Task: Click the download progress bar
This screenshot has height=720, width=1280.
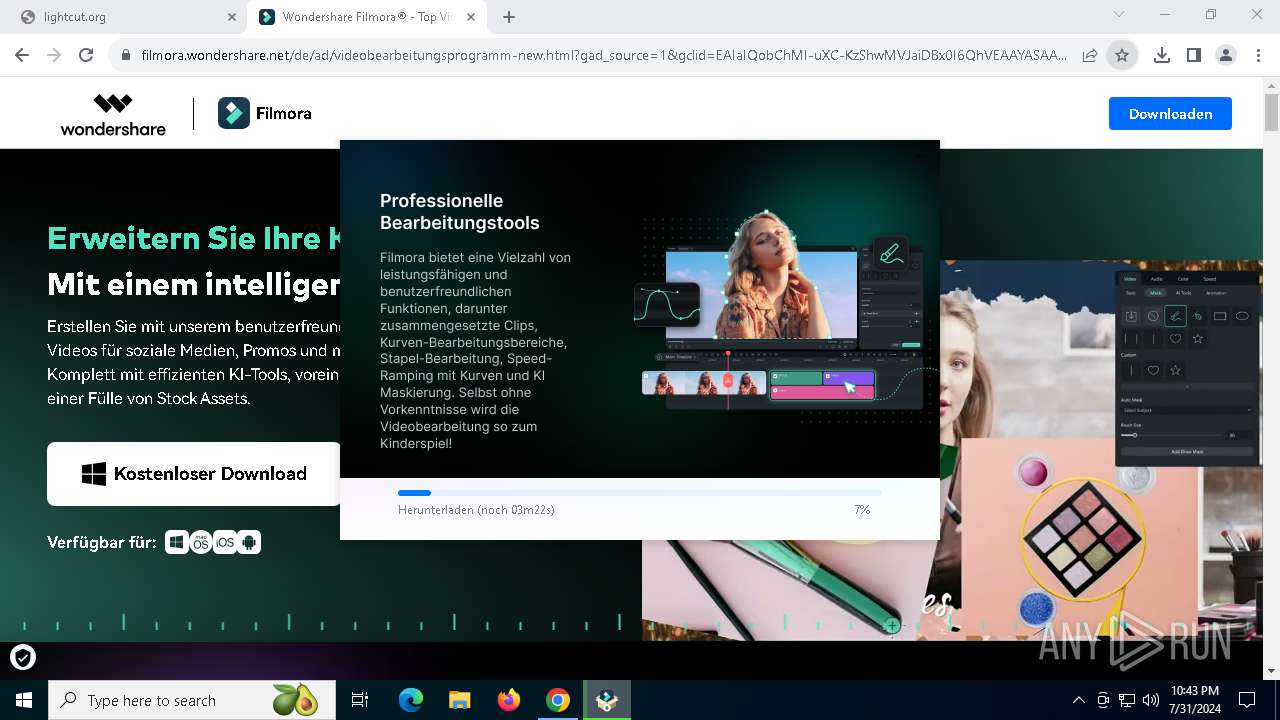Action: coord(640,493)
